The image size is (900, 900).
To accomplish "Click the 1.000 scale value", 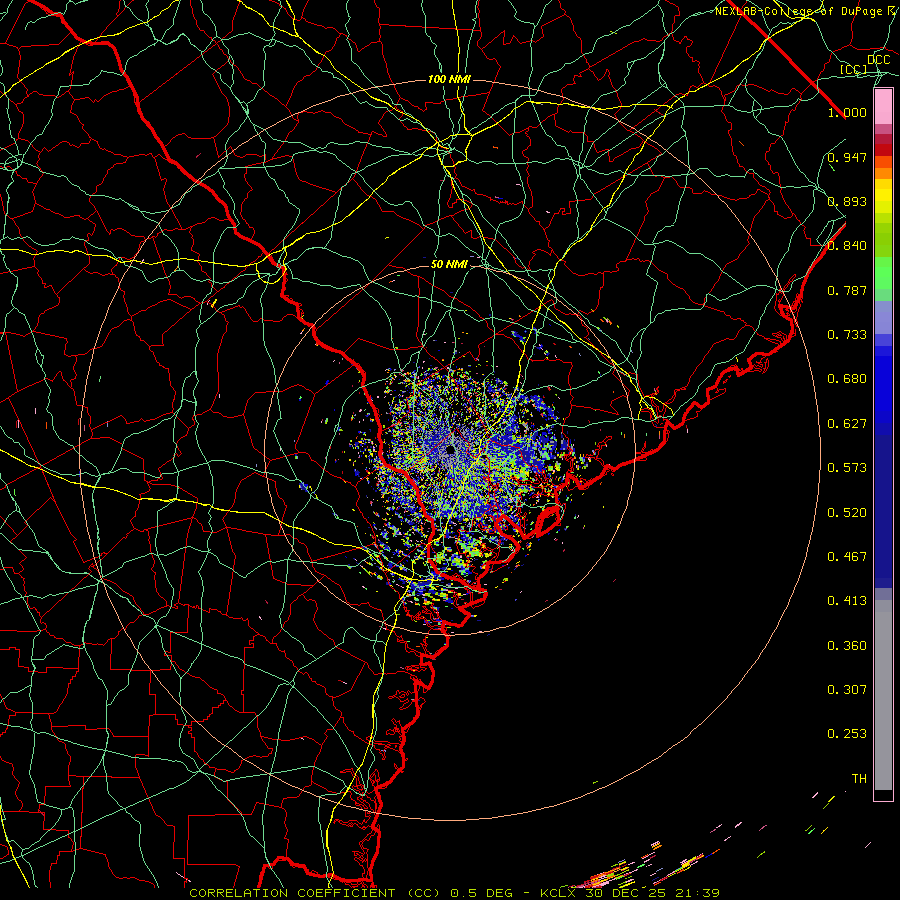I will click(847, 112).
